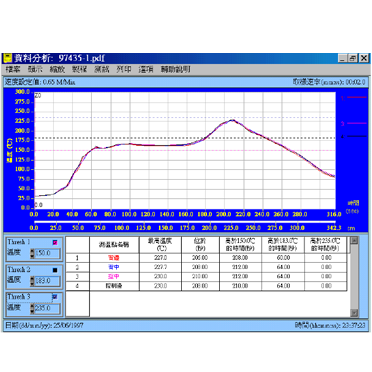Image resolution: width=372 pixels, height=372 pixels.
Task: Click the Thresh 2 black color swatch
Action: coord(55,270)
